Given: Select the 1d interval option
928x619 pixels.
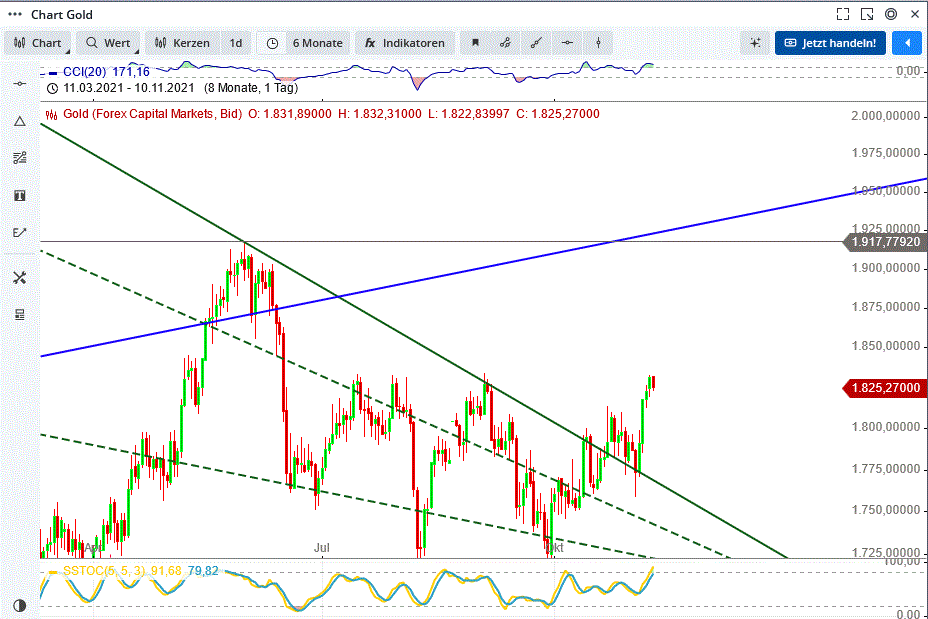Looking at the screenshot, I should tap(236, 43).
